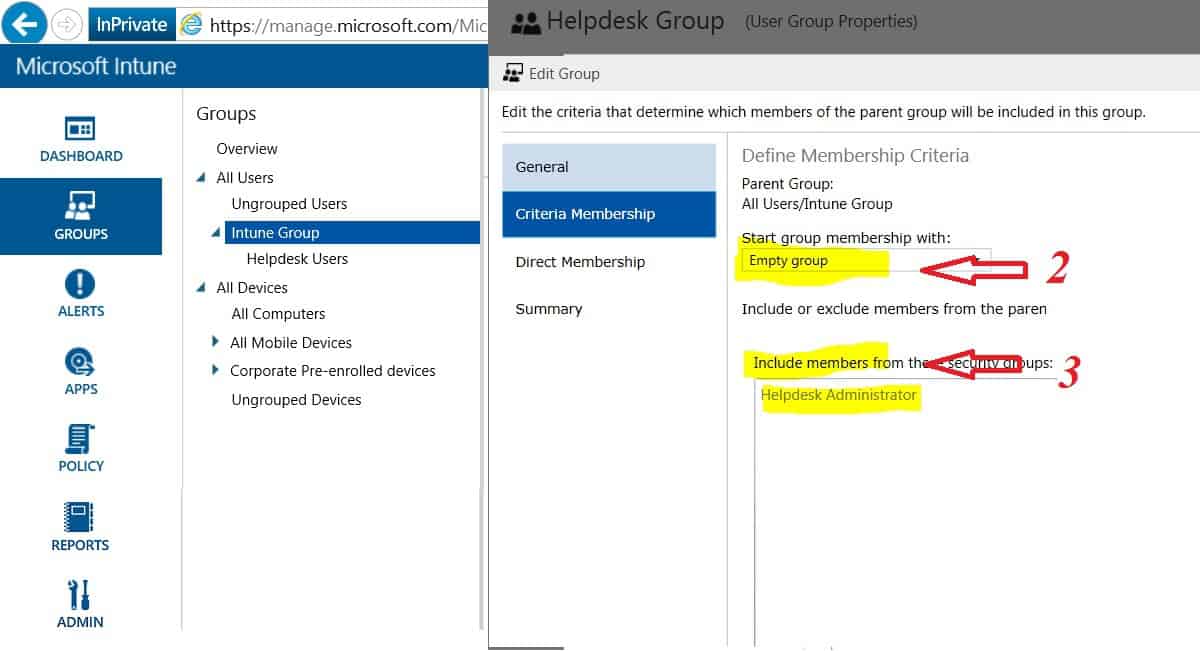Viewport: 1200px width, 651px height.
Task: Open the Alerts workspace icon
Action: 80,284
